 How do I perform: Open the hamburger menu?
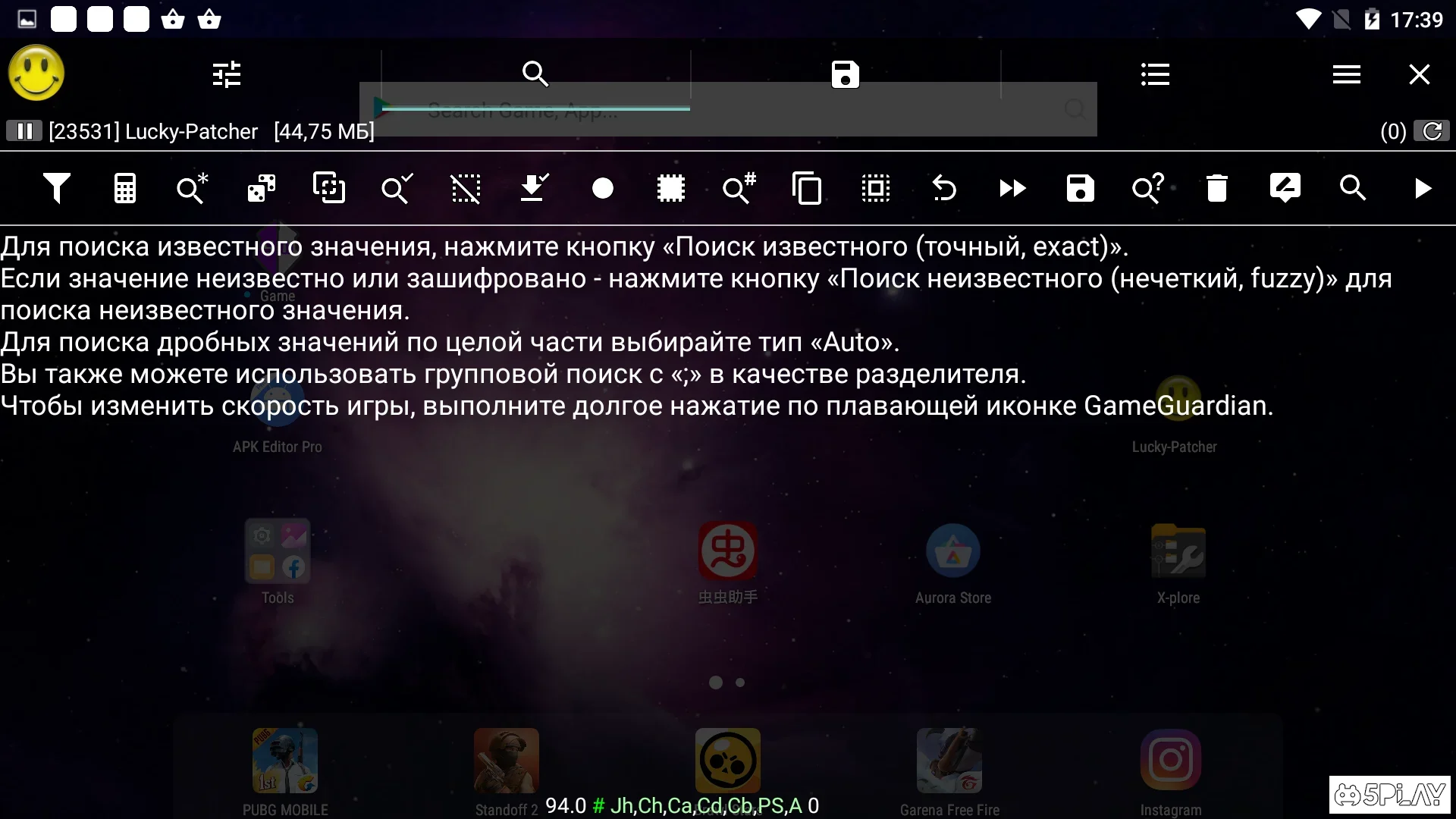click(x=1346, y=74)
